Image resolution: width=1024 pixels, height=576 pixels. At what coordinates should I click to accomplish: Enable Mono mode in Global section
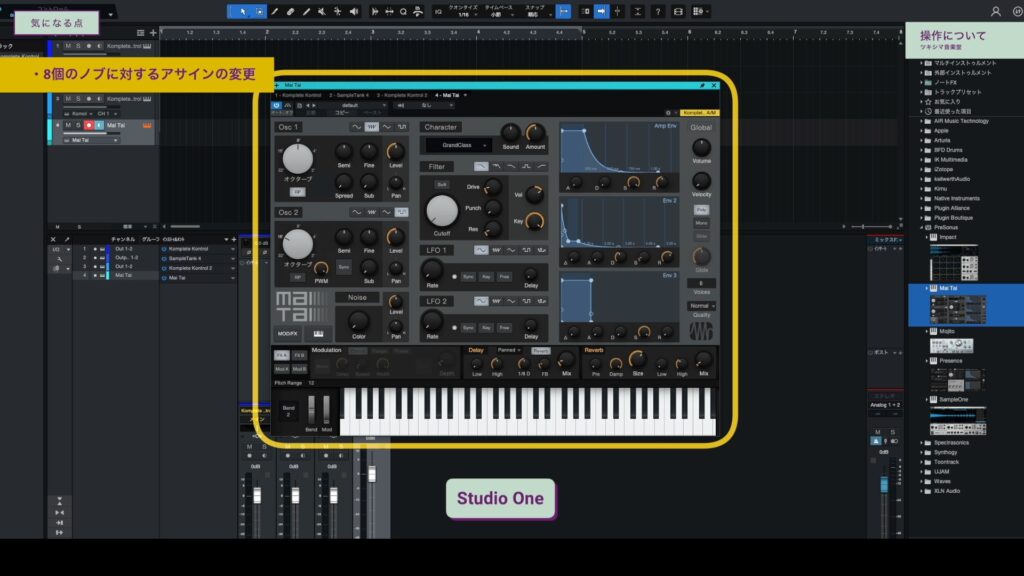(x=701, y=223)
